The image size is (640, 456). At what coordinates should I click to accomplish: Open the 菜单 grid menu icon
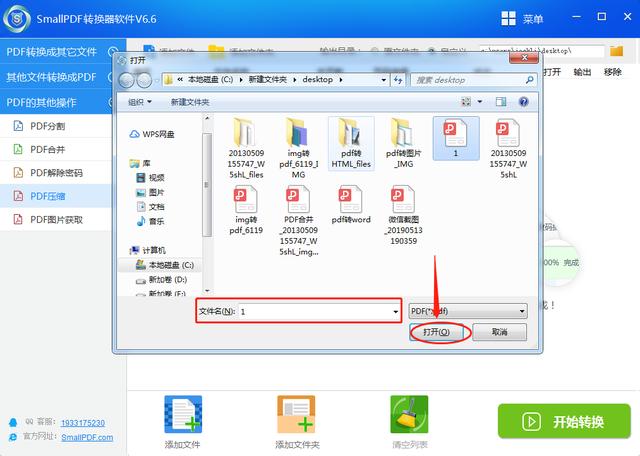(x=508, y=19)
